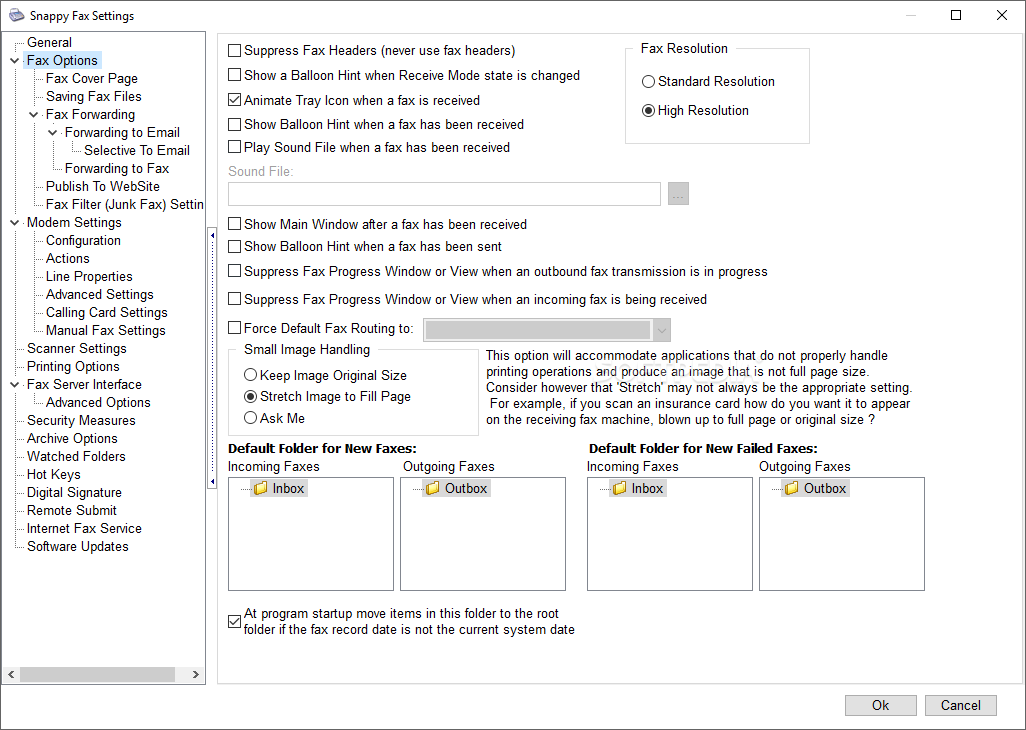The height and width of the screenshot is (730, 1026).
Task: Open Advanced Options under Fax Server Interface
Action: pyautogui.click(x=98, y=402)
